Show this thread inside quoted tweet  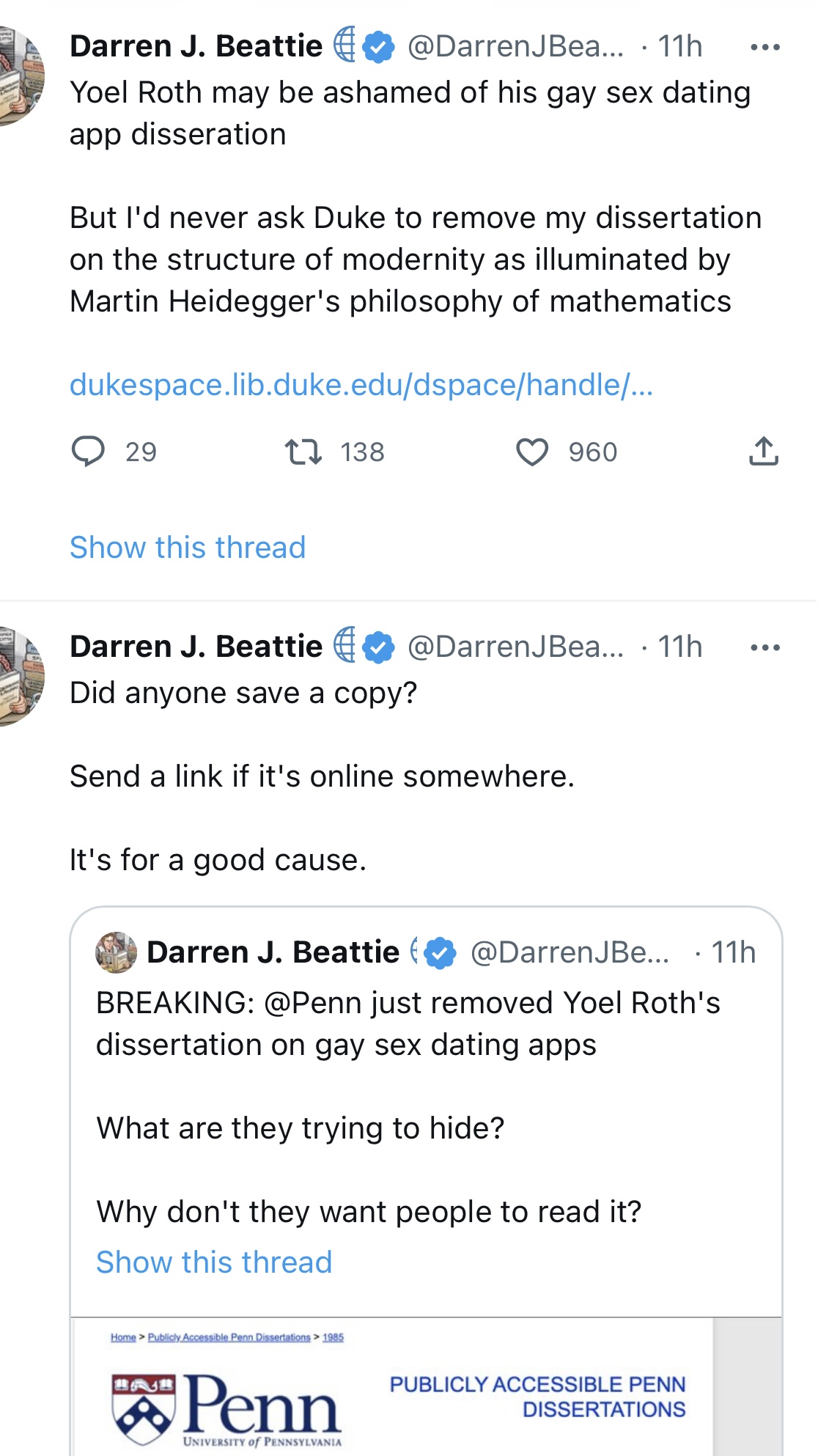214,1262
